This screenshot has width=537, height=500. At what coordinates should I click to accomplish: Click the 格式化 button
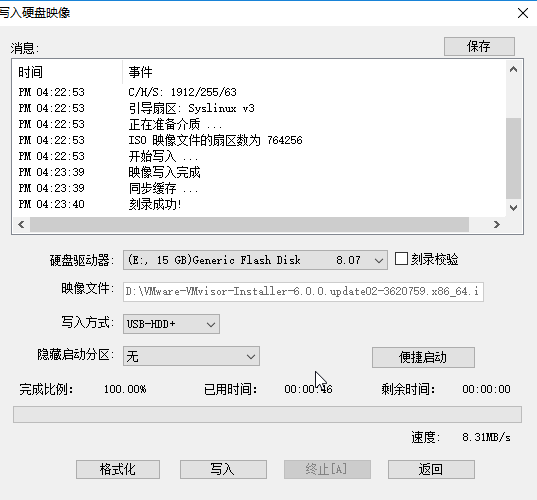(118, 469)
